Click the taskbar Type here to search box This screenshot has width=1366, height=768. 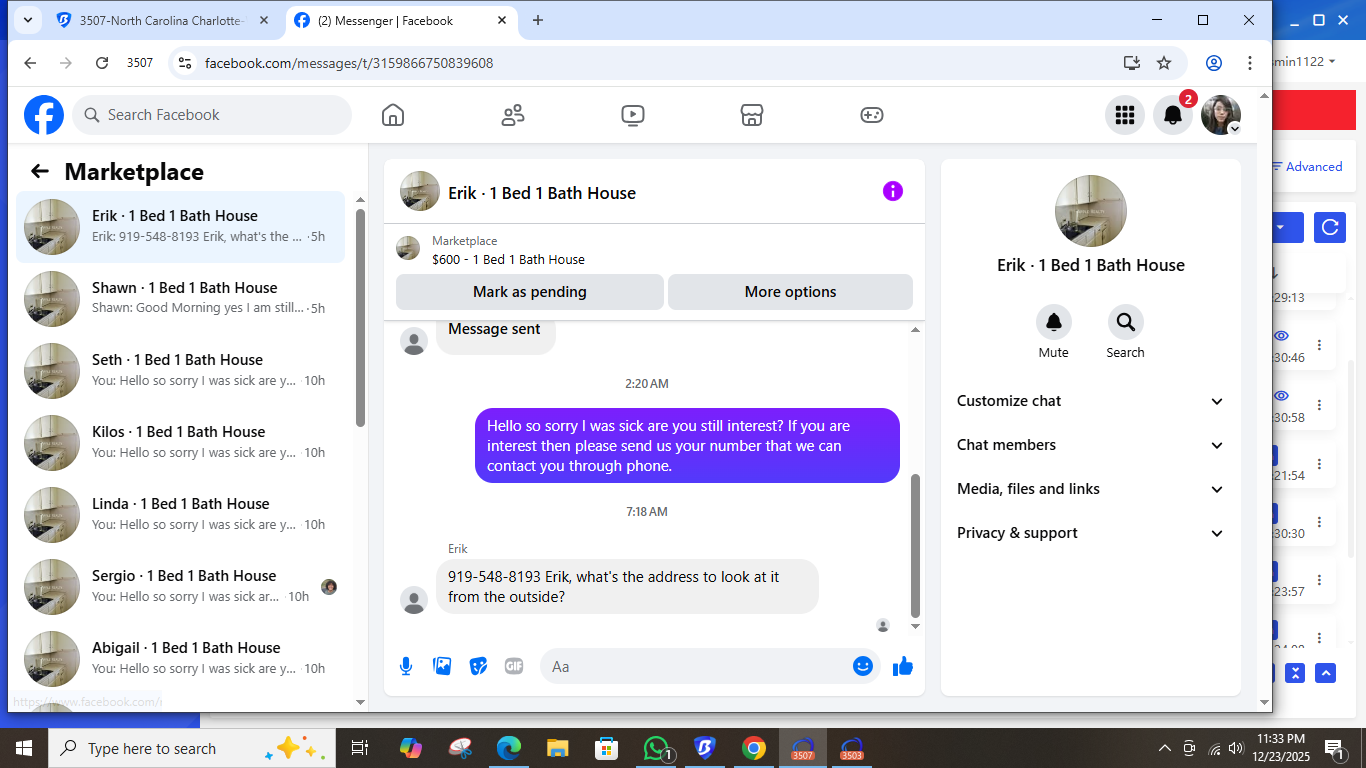(190, 748)
